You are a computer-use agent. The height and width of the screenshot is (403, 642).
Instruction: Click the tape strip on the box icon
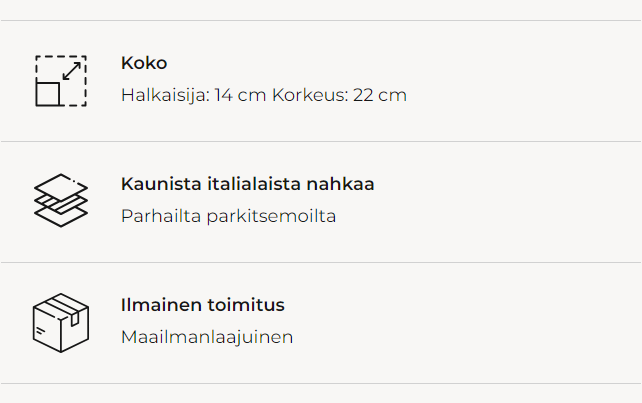(x=66, y=303)
